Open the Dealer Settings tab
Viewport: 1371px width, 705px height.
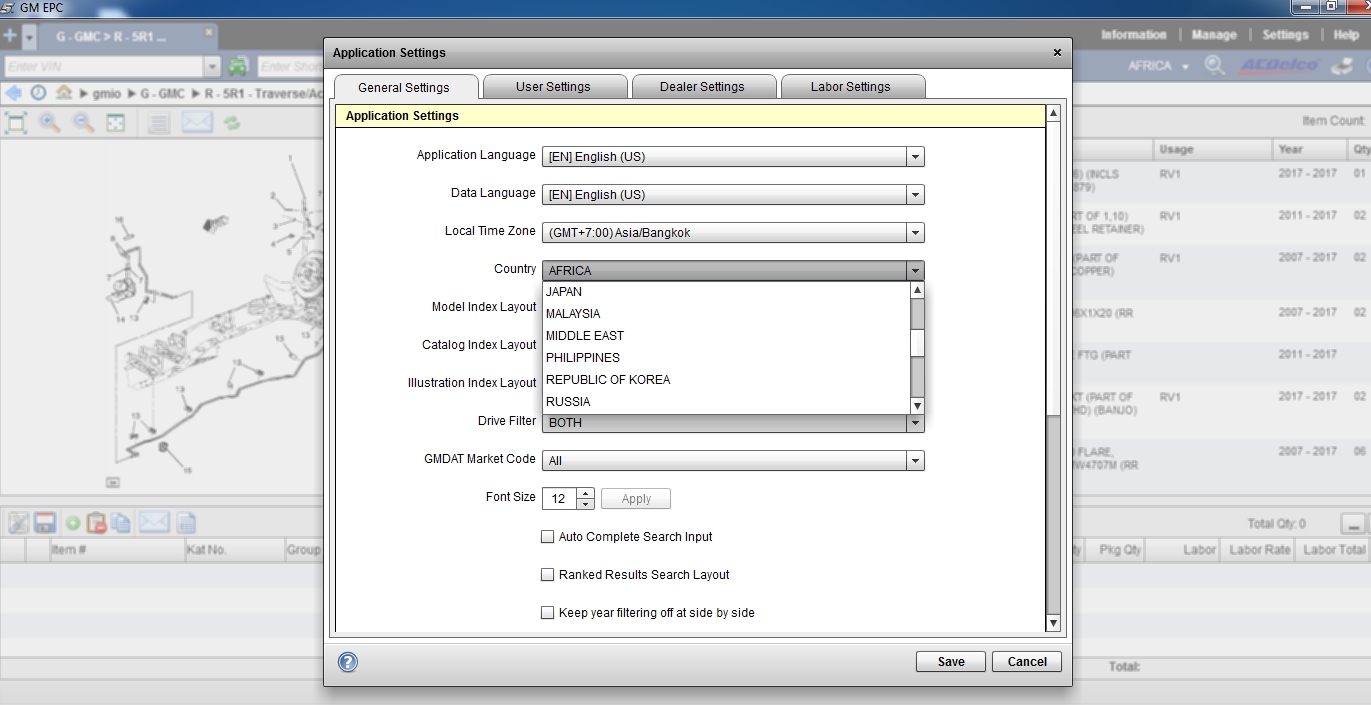702,87
